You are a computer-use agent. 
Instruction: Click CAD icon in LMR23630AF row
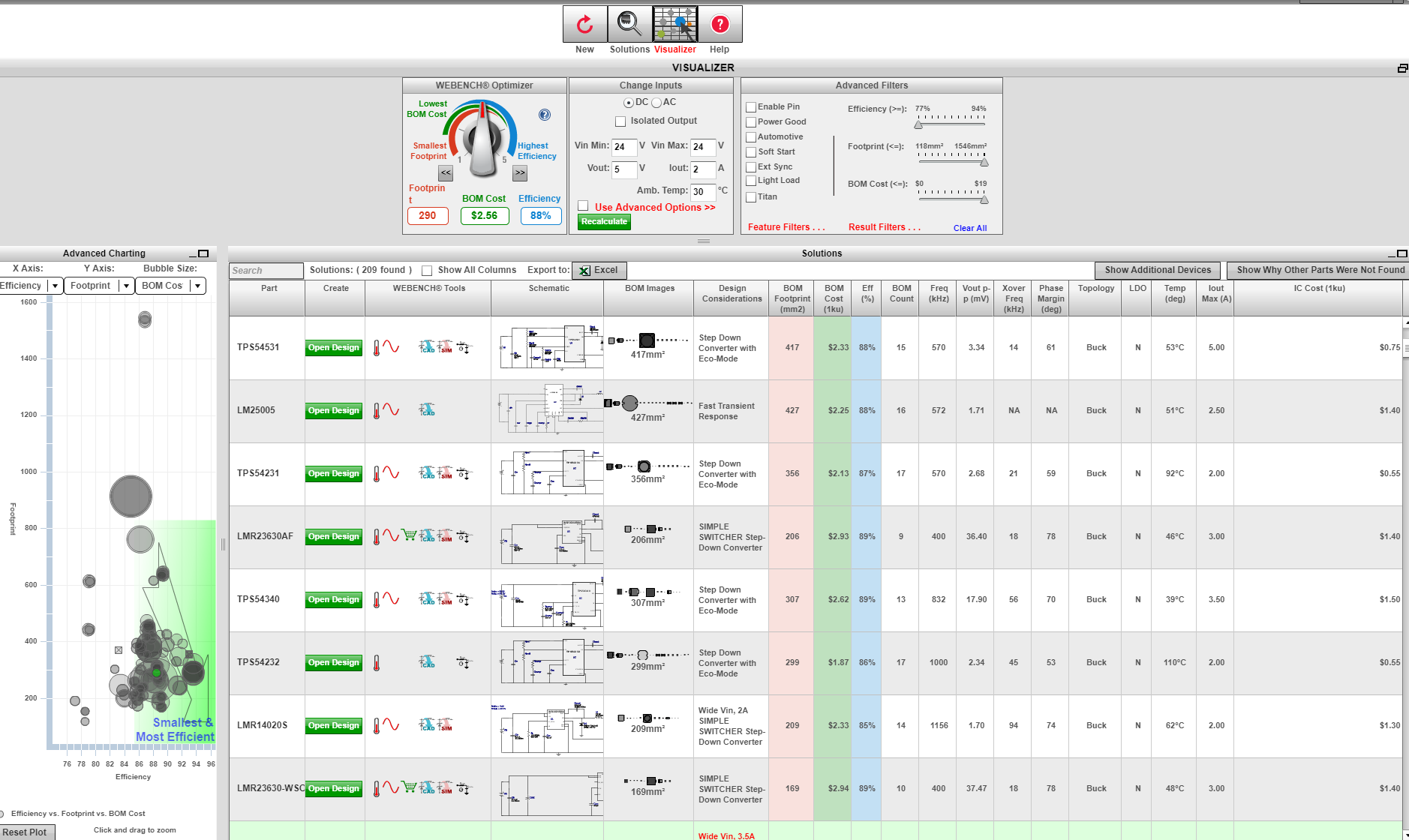click(x=427, y=536)
